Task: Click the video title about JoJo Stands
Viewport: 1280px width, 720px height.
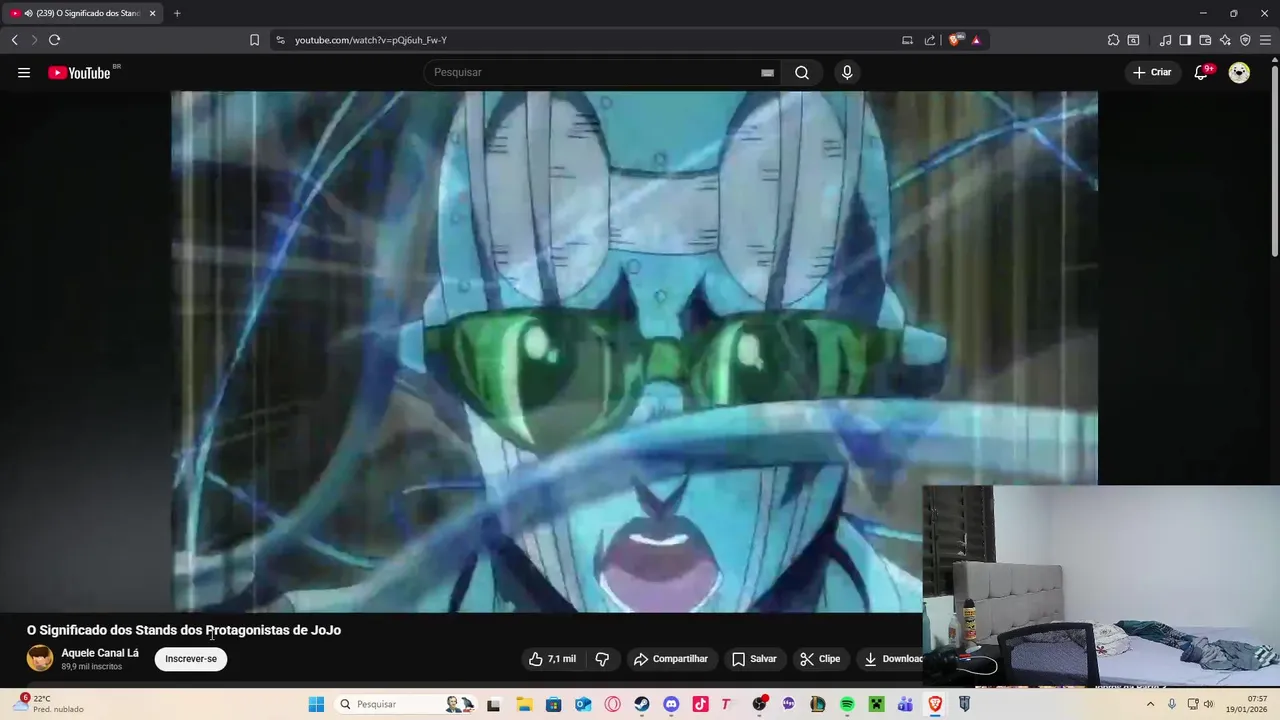Action: coord(184,630)
